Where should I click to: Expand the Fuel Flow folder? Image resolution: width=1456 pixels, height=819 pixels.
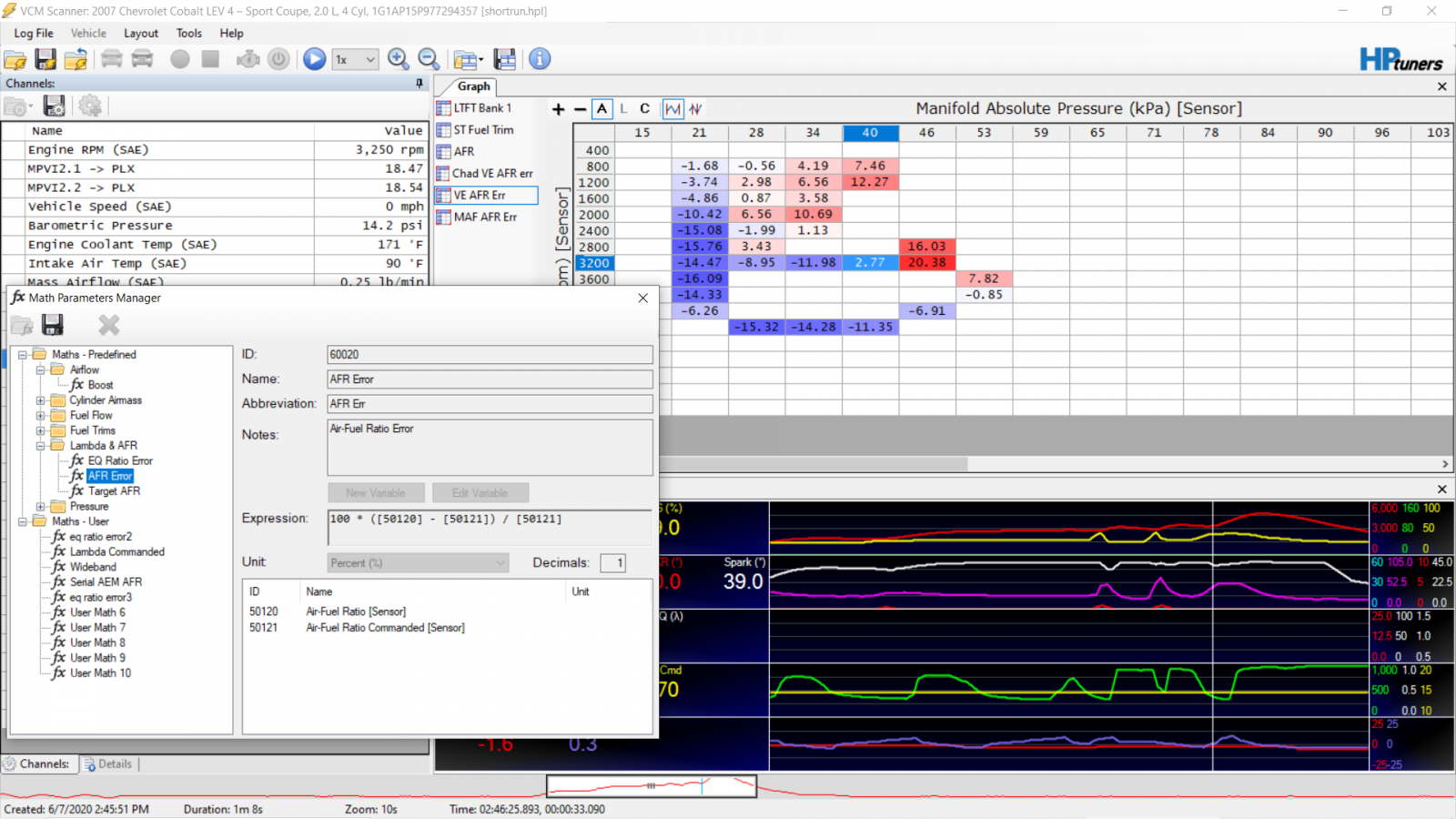click(40, 416)
